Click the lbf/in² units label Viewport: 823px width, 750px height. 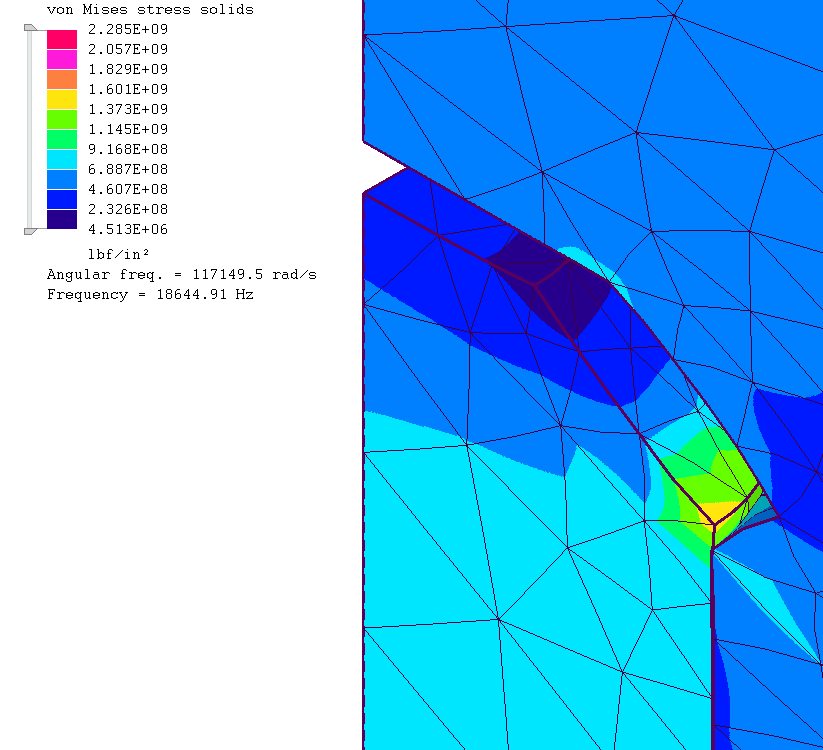point(119,255)
